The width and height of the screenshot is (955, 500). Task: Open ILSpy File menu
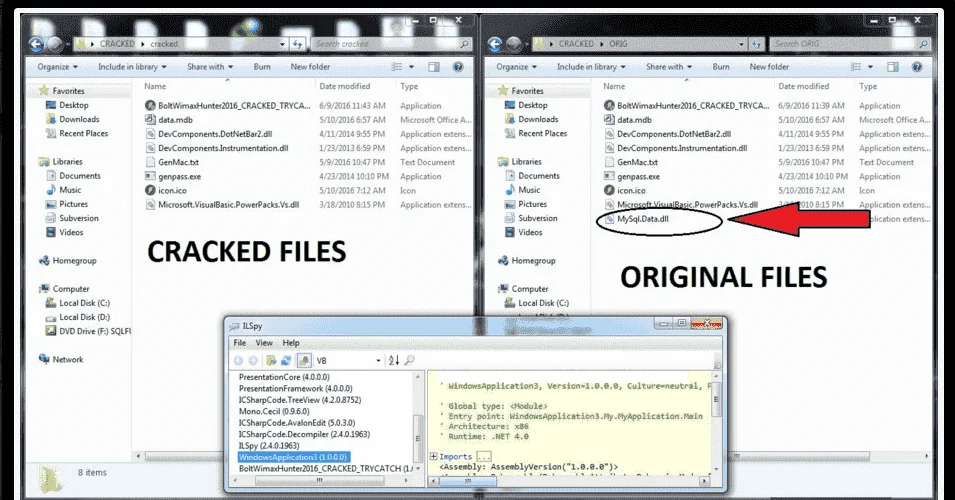coord(240,343)
